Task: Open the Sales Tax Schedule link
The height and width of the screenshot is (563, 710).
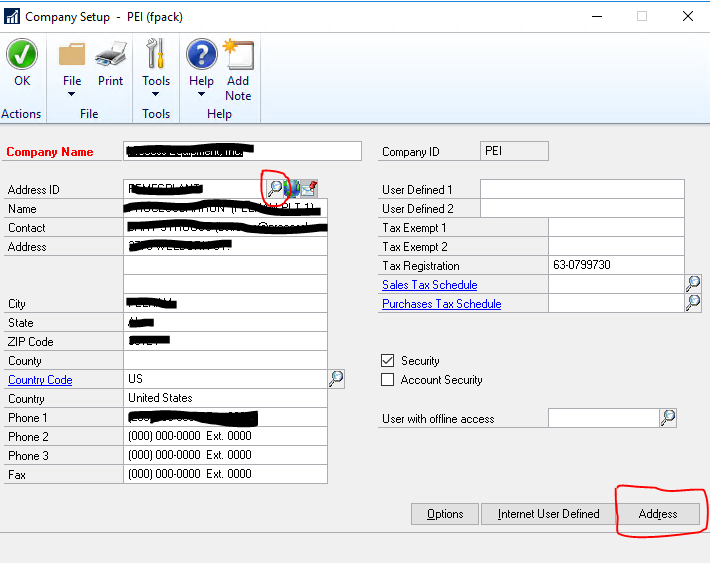Action: coord(430,285)
